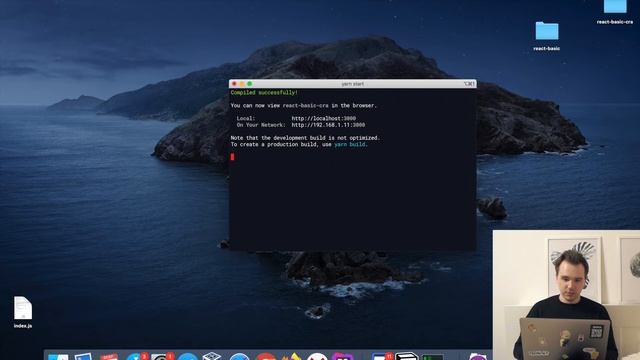Select the index.js file on the desktop

point(23,308)
